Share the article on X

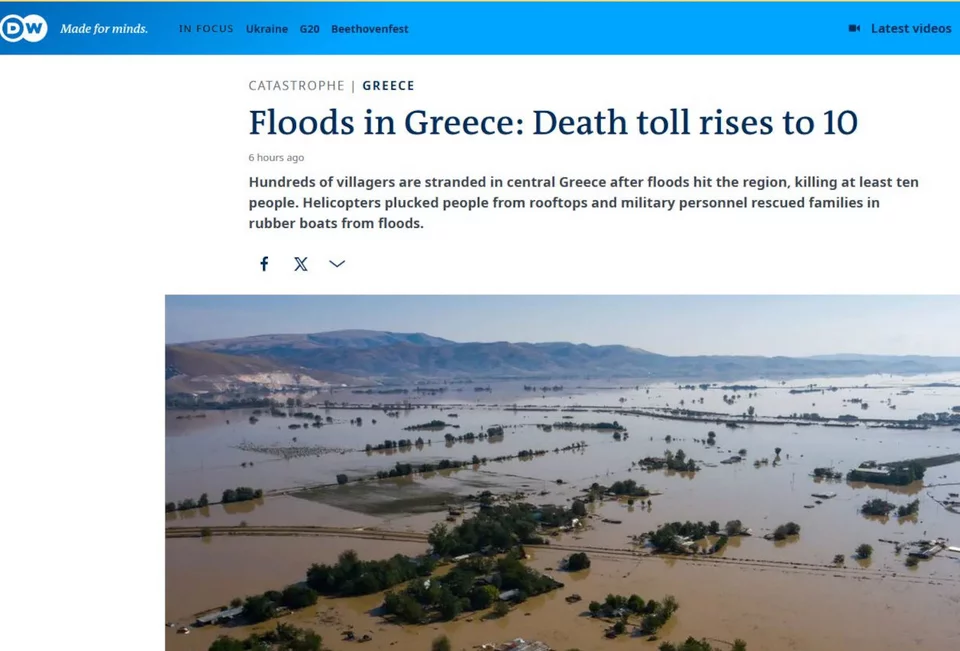[x=301, y=264]
